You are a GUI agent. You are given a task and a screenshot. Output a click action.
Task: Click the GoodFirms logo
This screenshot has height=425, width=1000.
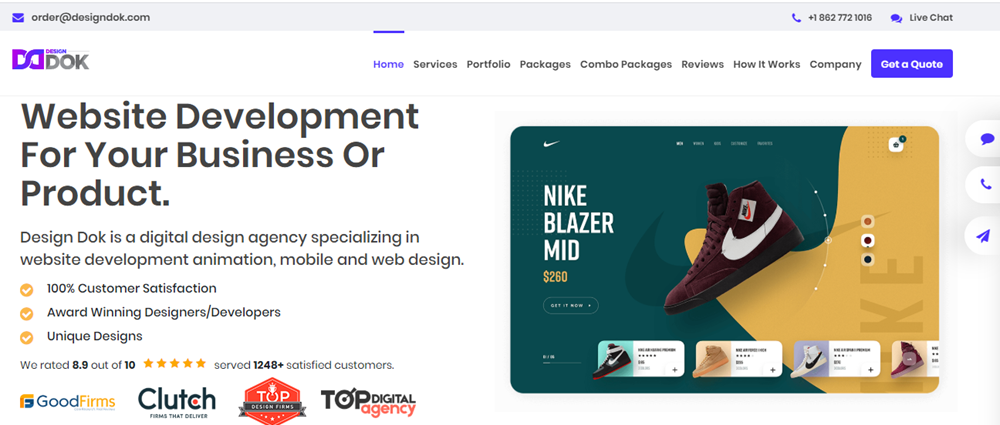tap(68, 402)
